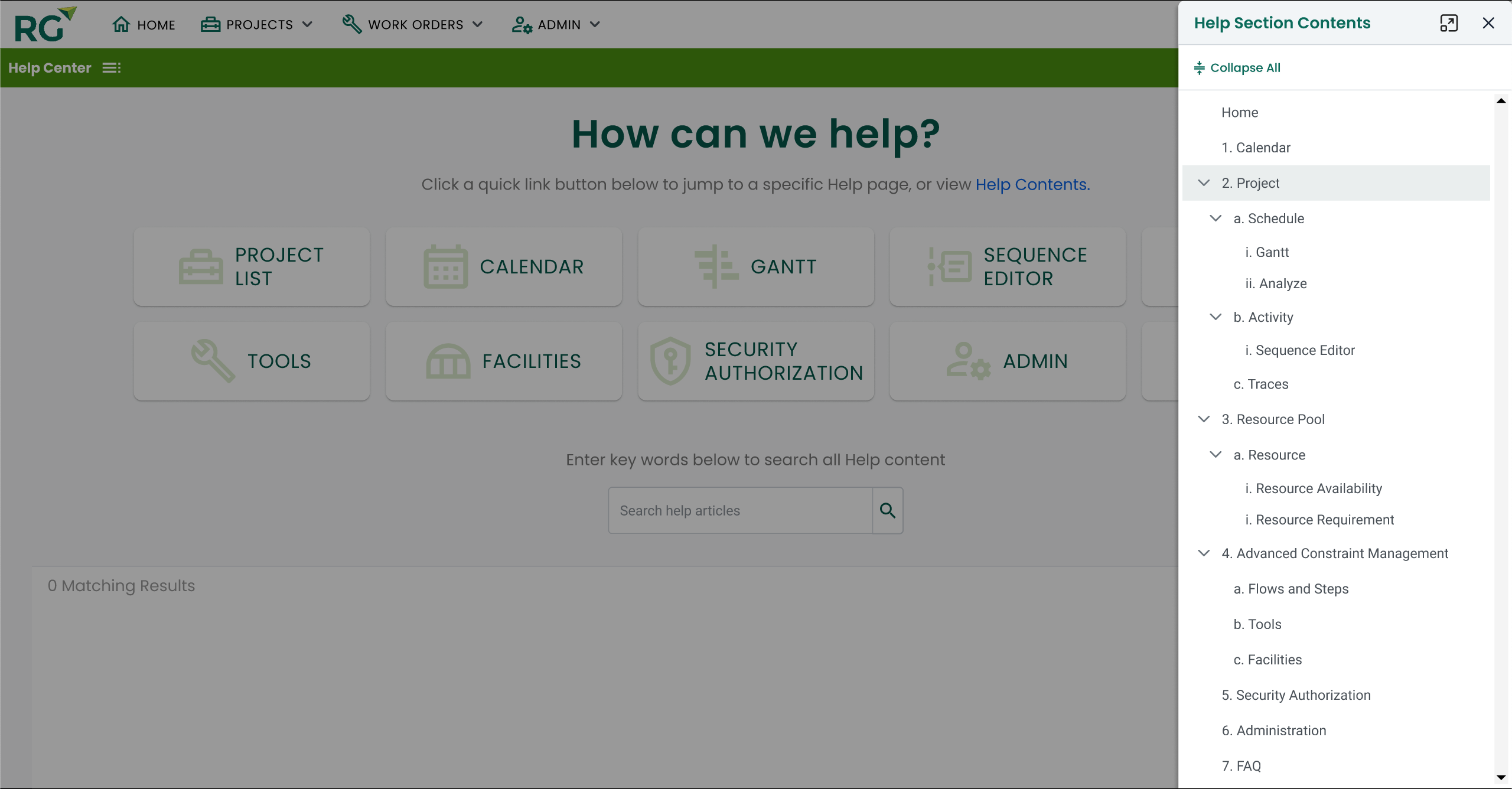The width and height of the screenshot is (1512, 789).
Task: Click the Help Center menu list icon
Action: (x=112, y=68)
